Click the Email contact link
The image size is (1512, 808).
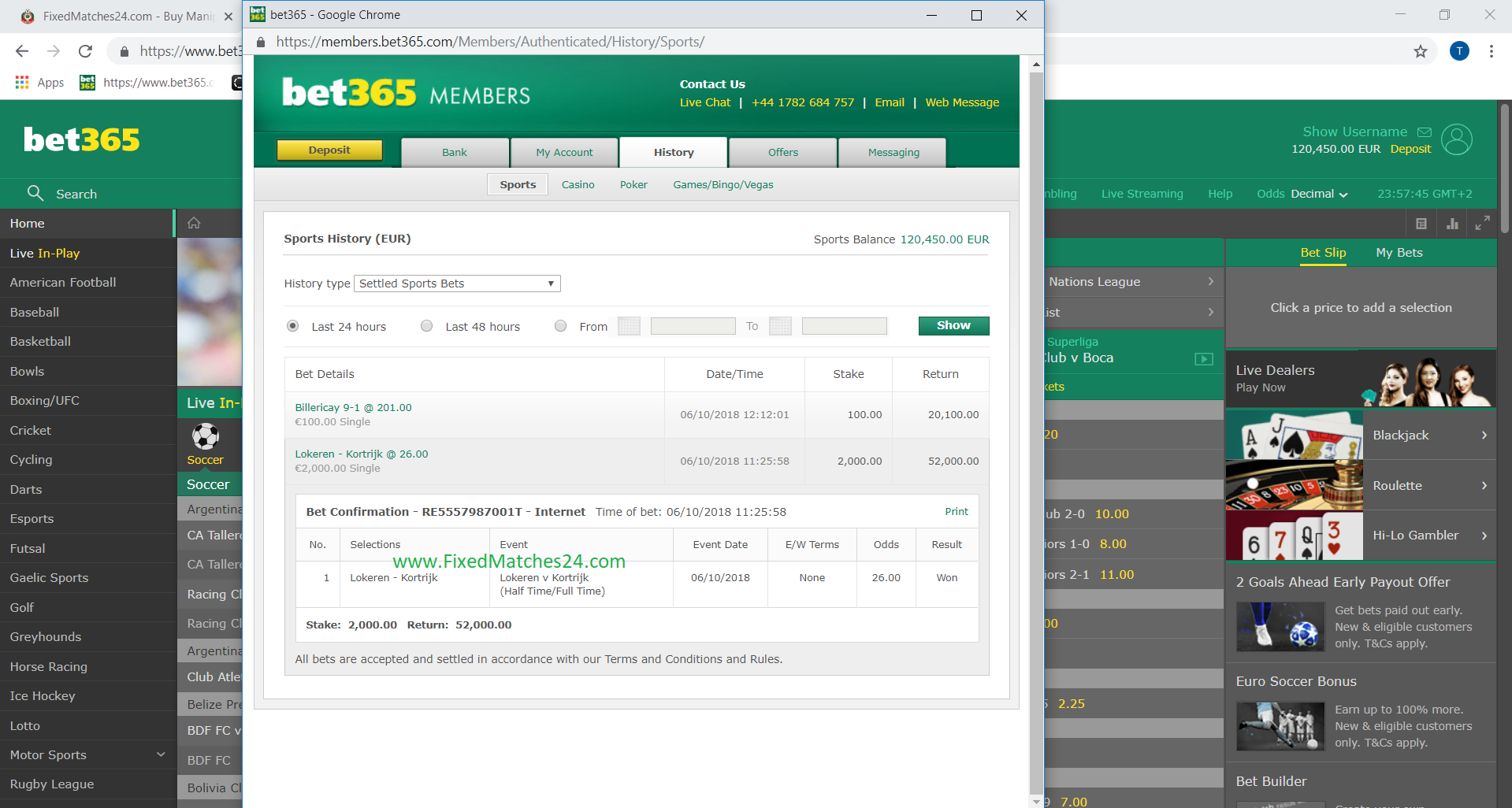[890, 102]
